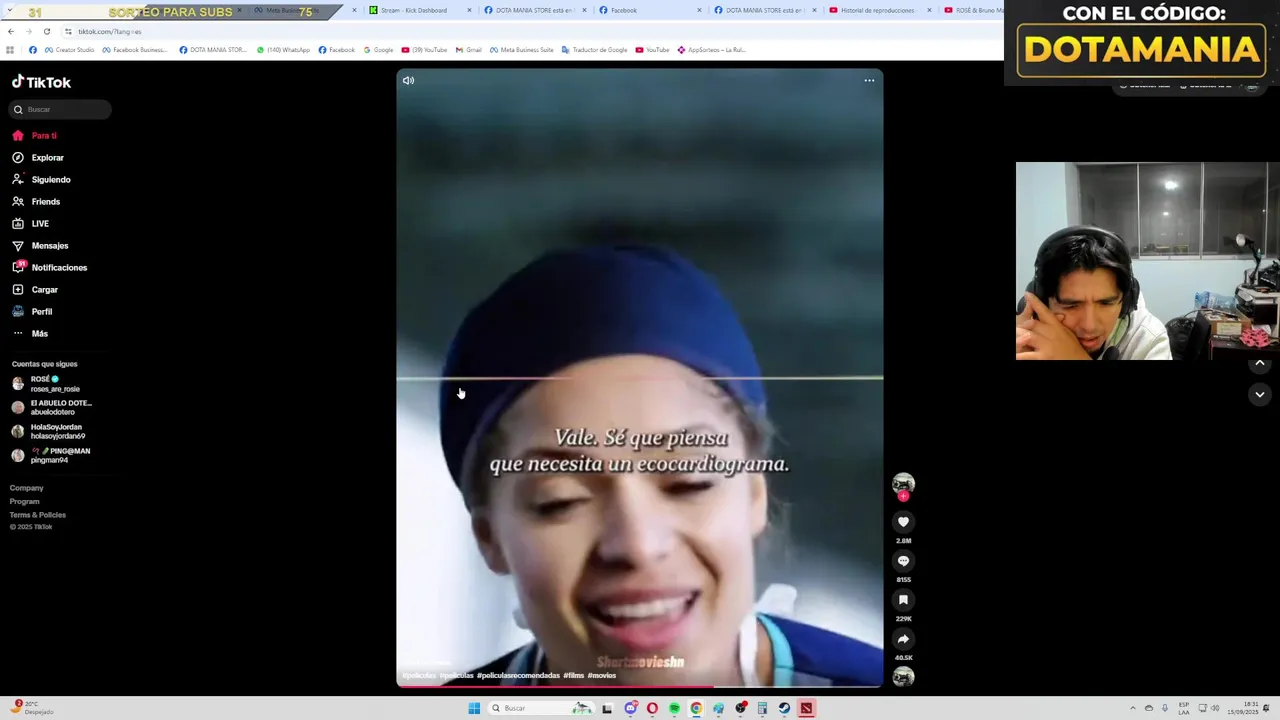Open Notificaciones in the sidebar
The width and height of the screenshot is (1280, 720).
click(x=49, y=267)
